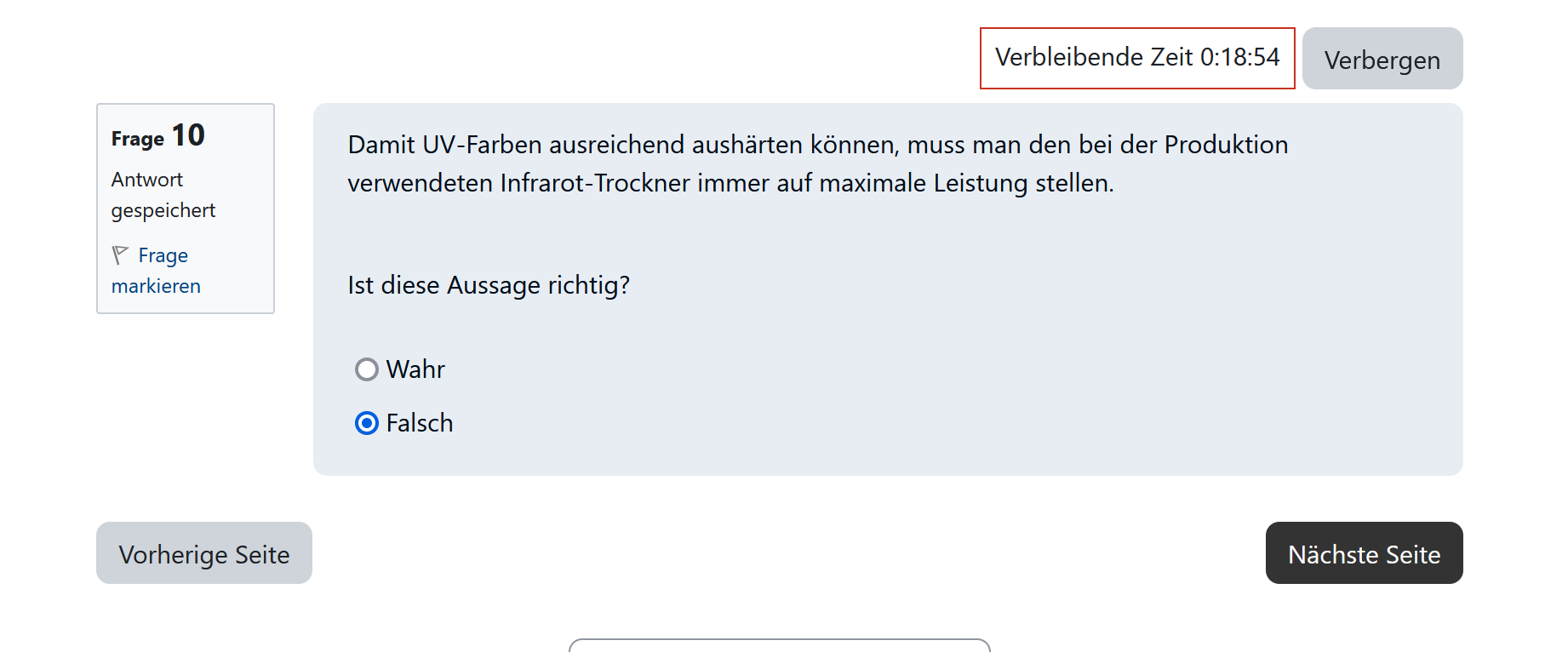Click the Verbleibende Zeit countdown box
The height and width of the screenshot is (652, 1568).
coord(1137,58)
